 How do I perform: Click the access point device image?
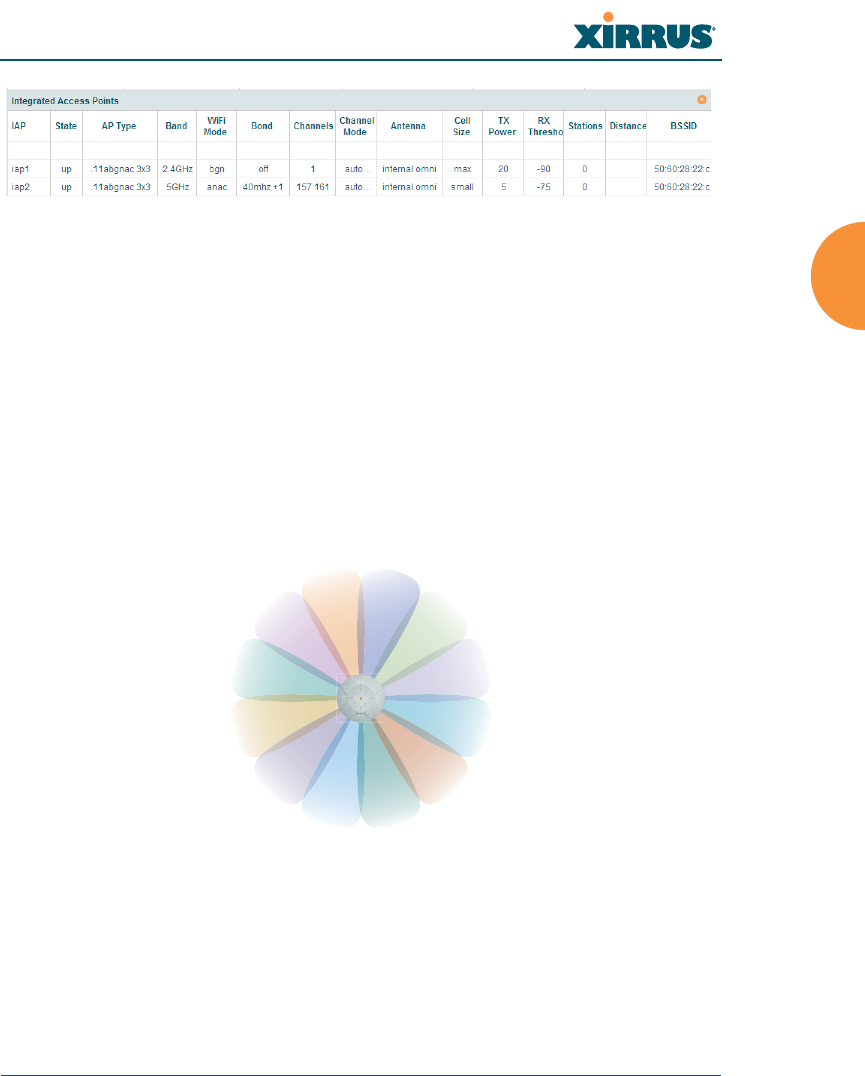point(361,698)
